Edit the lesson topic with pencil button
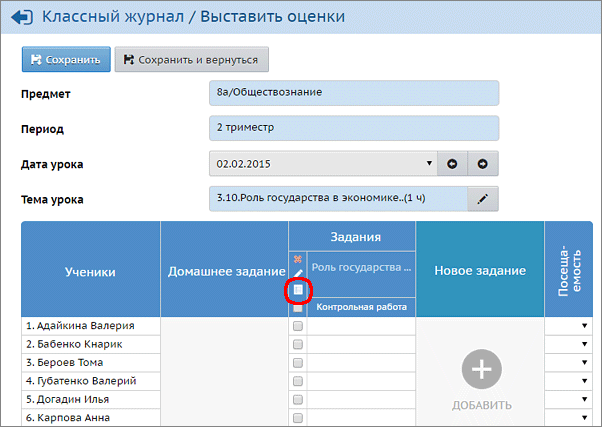This screenshot has height=427, width=602. point(482,198)
